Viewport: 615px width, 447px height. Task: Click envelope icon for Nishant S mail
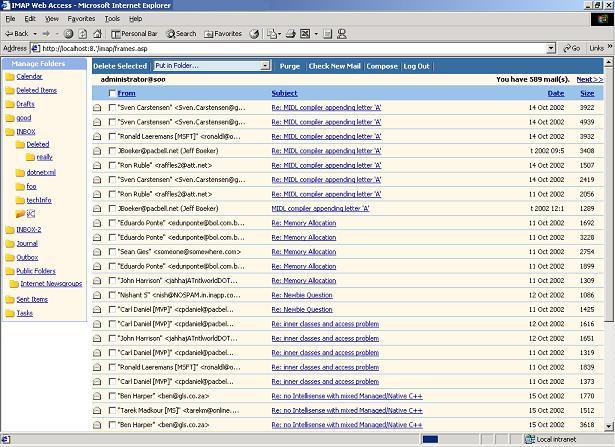(97, 295)
